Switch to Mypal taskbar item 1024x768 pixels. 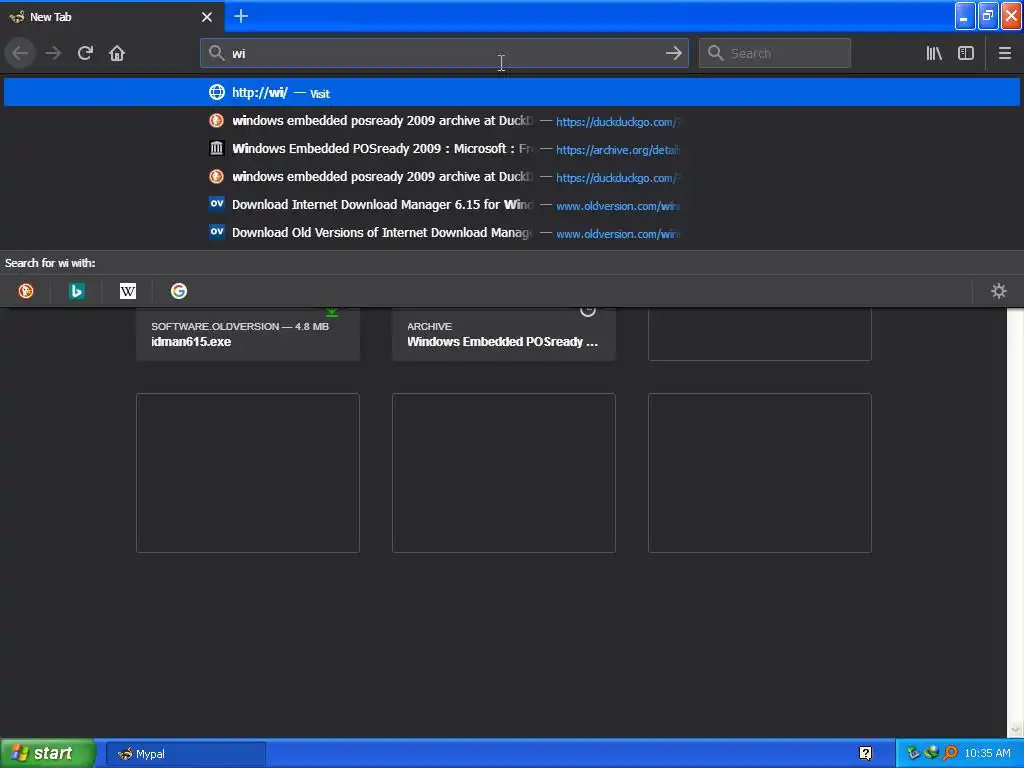click(x=186, y=754)
